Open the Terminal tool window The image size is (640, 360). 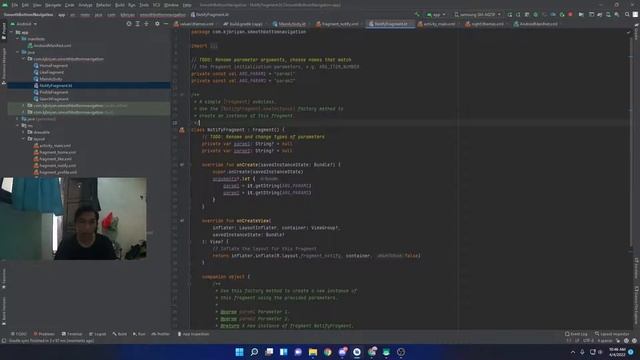[x=72, y=334]
